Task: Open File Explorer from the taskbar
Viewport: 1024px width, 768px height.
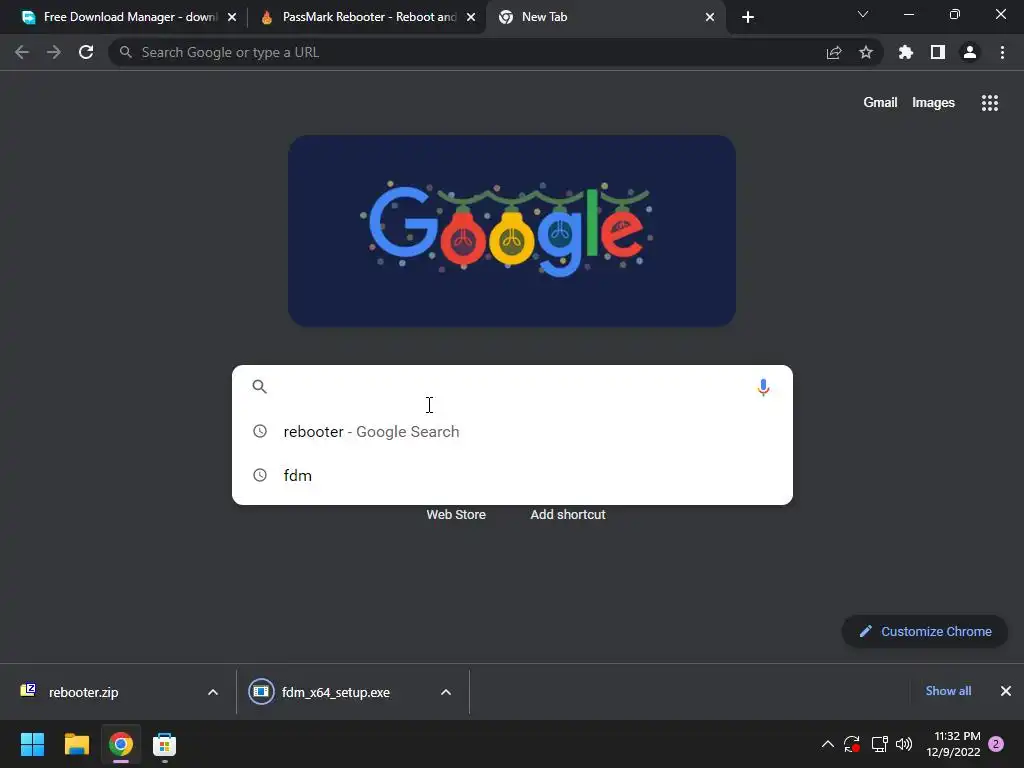Action: click(x=76, y=744)
